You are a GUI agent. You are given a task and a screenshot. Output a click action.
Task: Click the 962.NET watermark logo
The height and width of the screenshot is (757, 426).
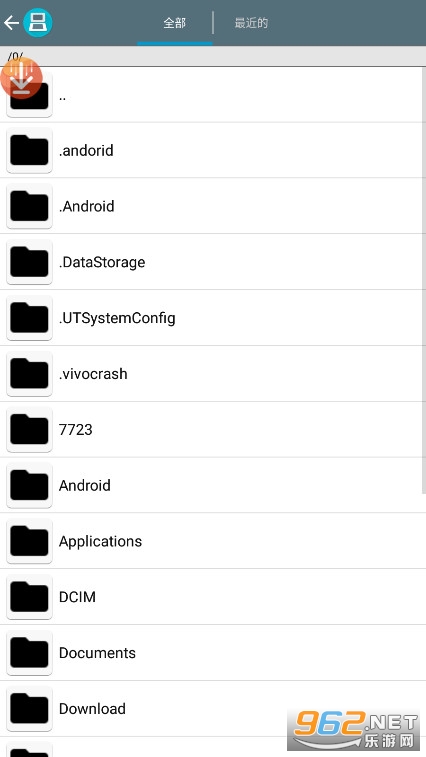(354, 729)
